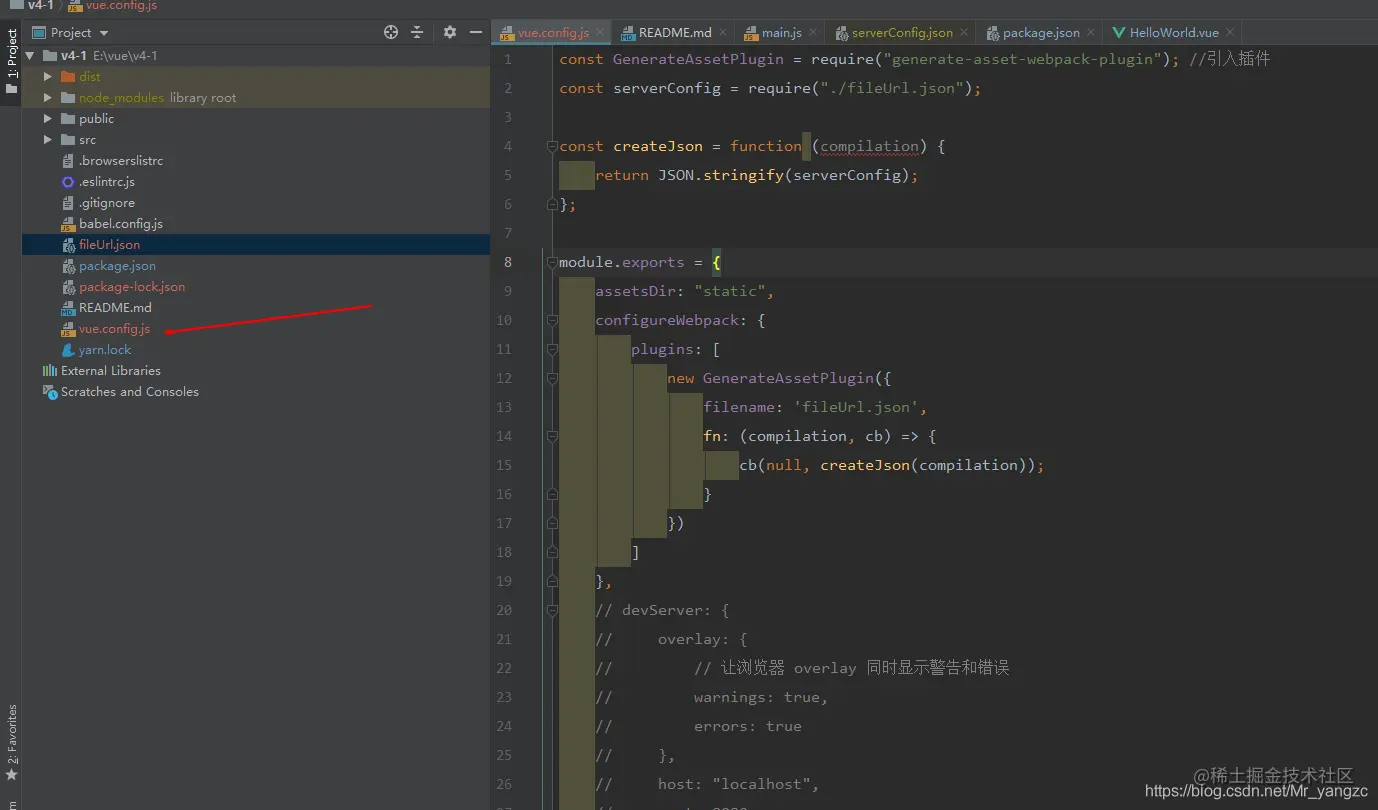Fold new GenerateAssetPlugin block at line 12
Screen dimensions: 1378x810
(551, 378)
